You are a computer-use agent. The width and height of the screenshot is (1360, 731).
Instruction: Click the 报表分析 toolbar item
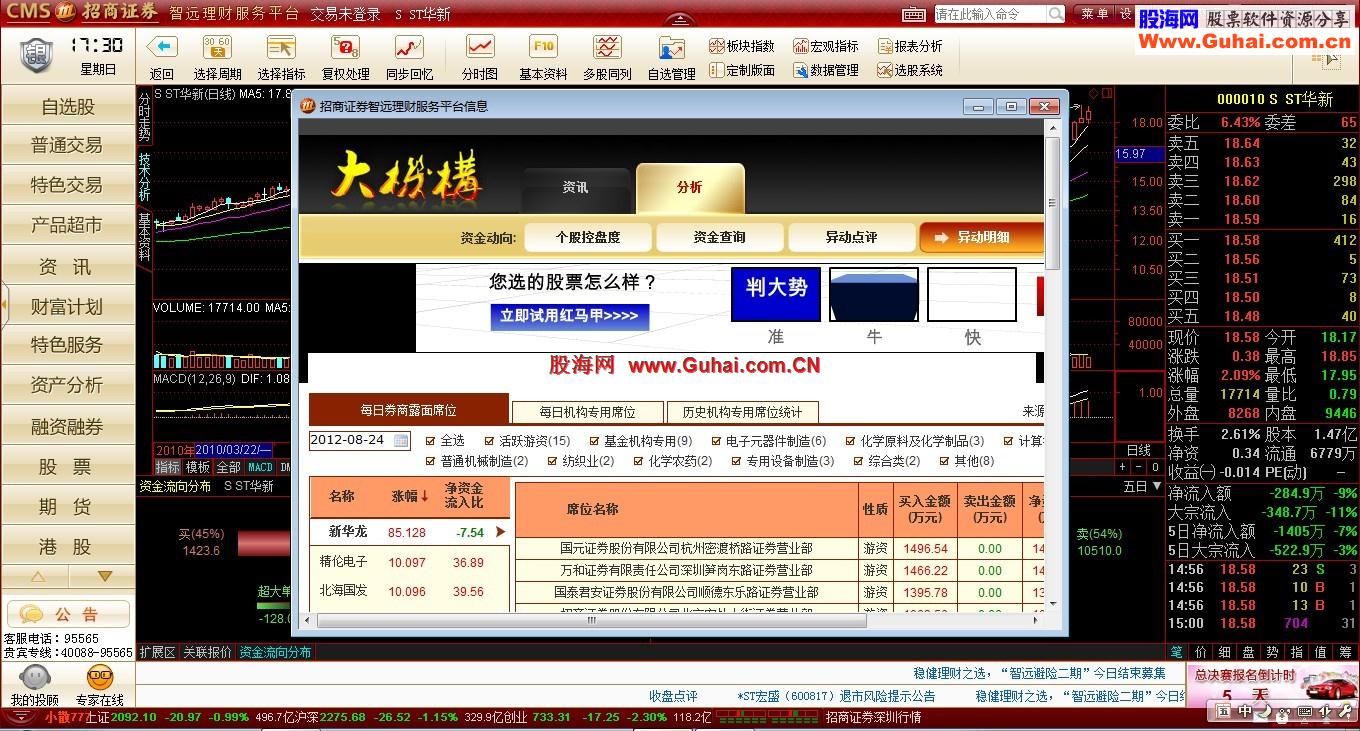(909, 46)
